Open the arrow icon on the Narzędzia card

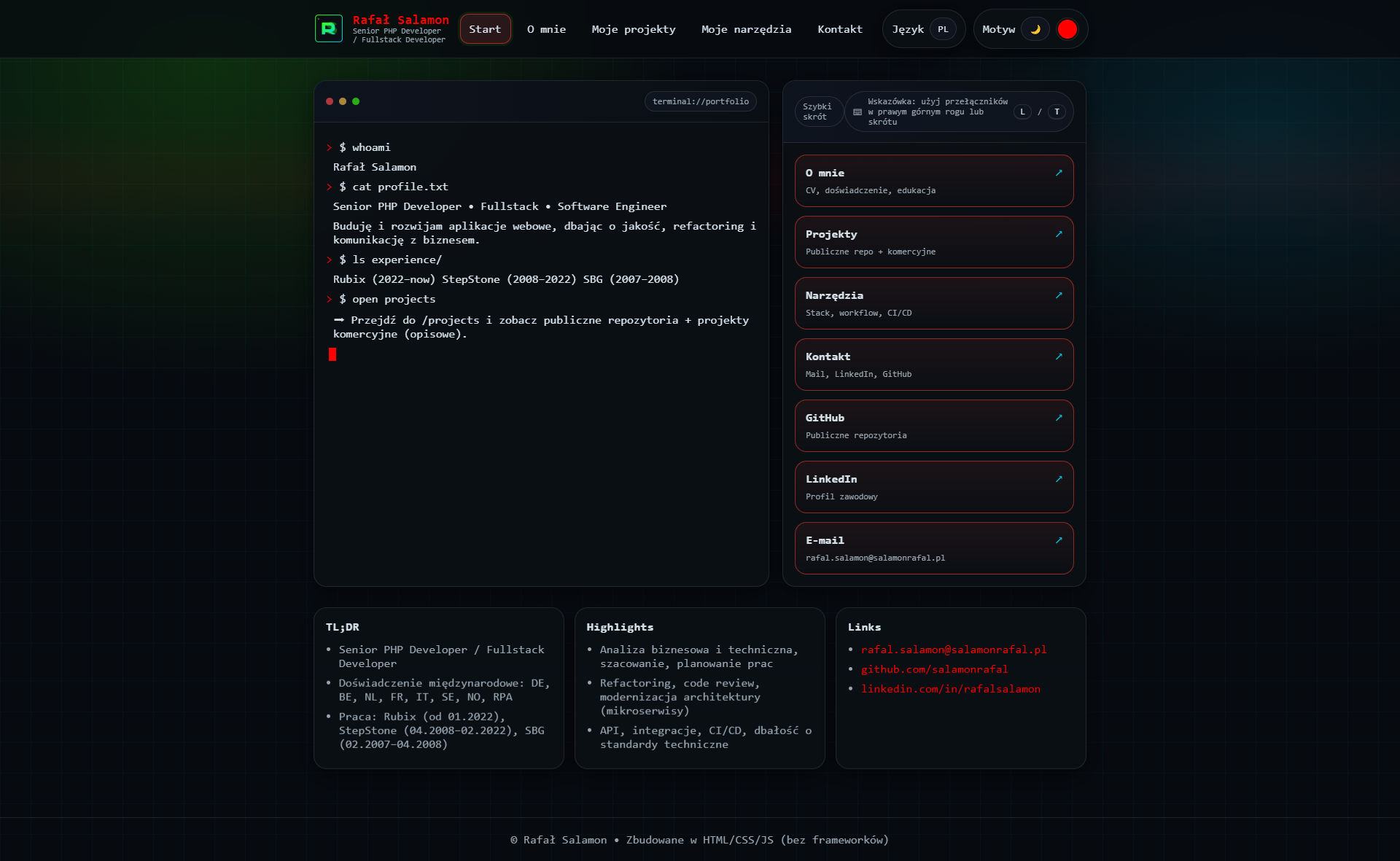(x=1059, y=296)
